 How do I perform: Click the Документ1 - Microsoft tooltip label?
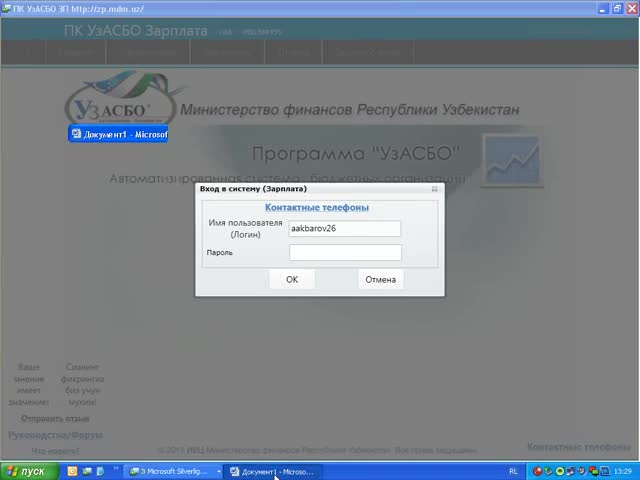[x=118, y=134]
